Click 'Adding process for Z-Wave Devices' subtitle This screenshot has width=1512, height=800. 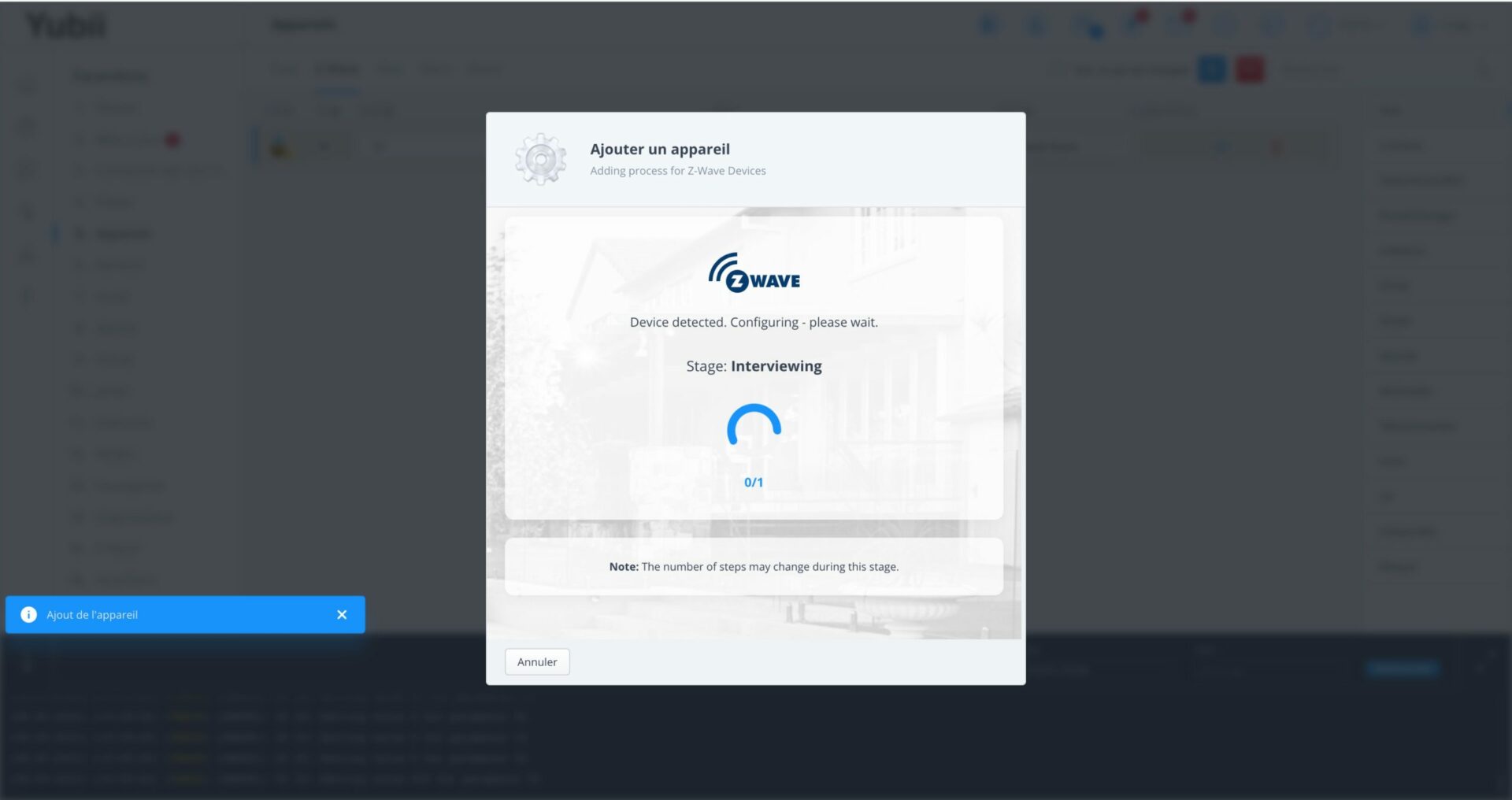[x=678, y=171]
